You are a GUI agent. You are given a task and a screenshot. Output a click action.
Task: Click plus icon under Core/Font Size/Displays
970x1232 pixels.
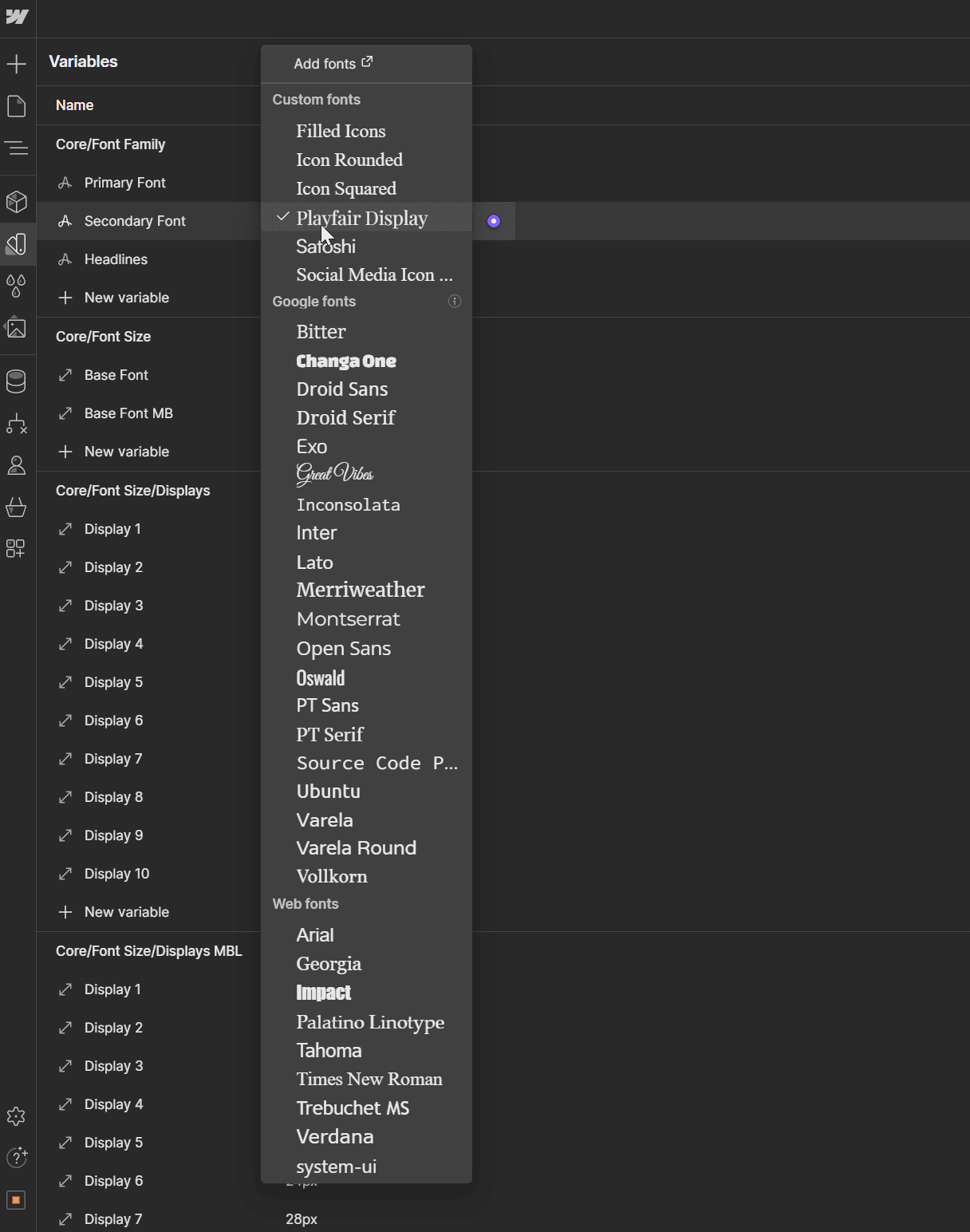tap(65, 912)
